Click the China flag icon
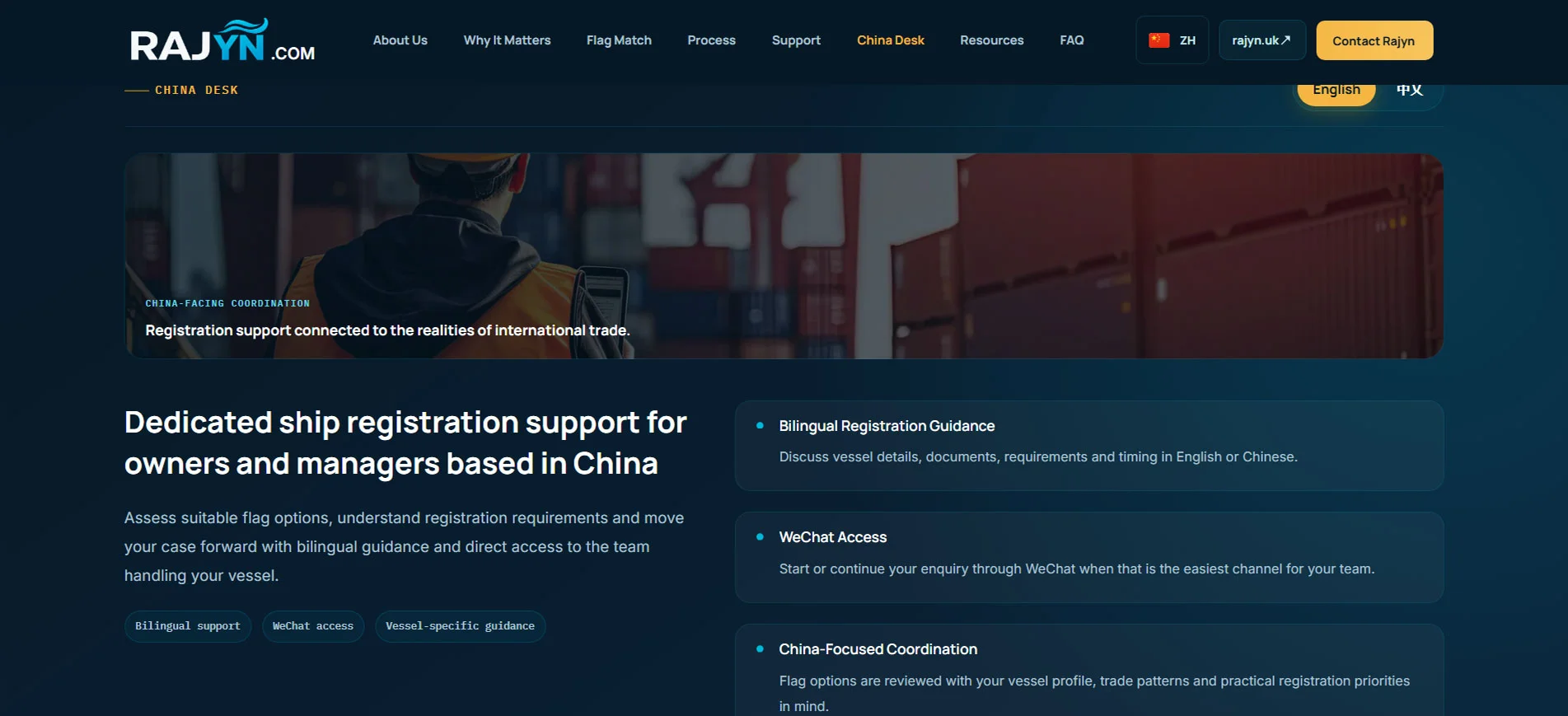 [1159, 40]
